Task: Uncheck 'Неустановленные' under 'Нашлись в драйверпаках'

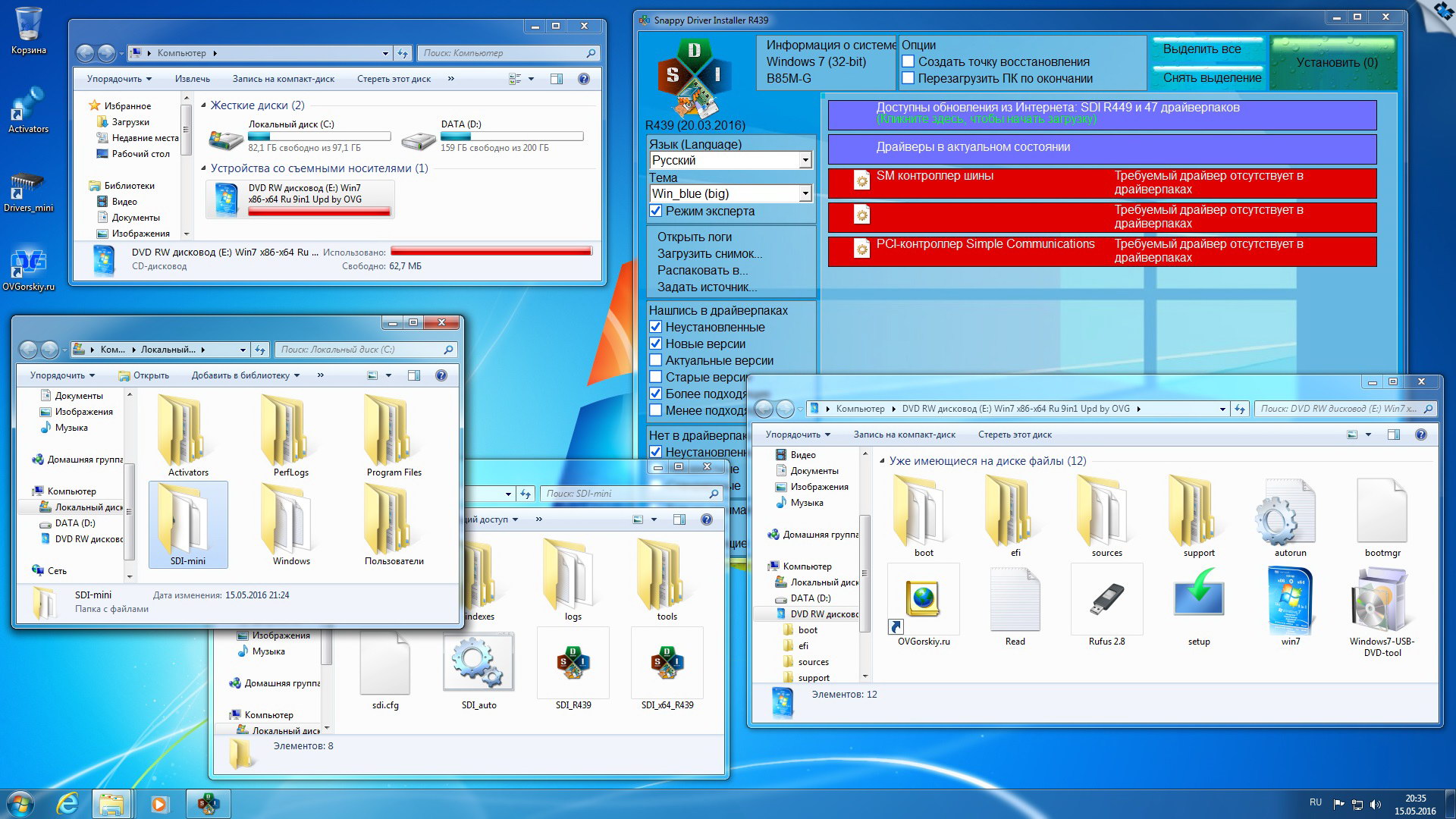Action: 656,327
